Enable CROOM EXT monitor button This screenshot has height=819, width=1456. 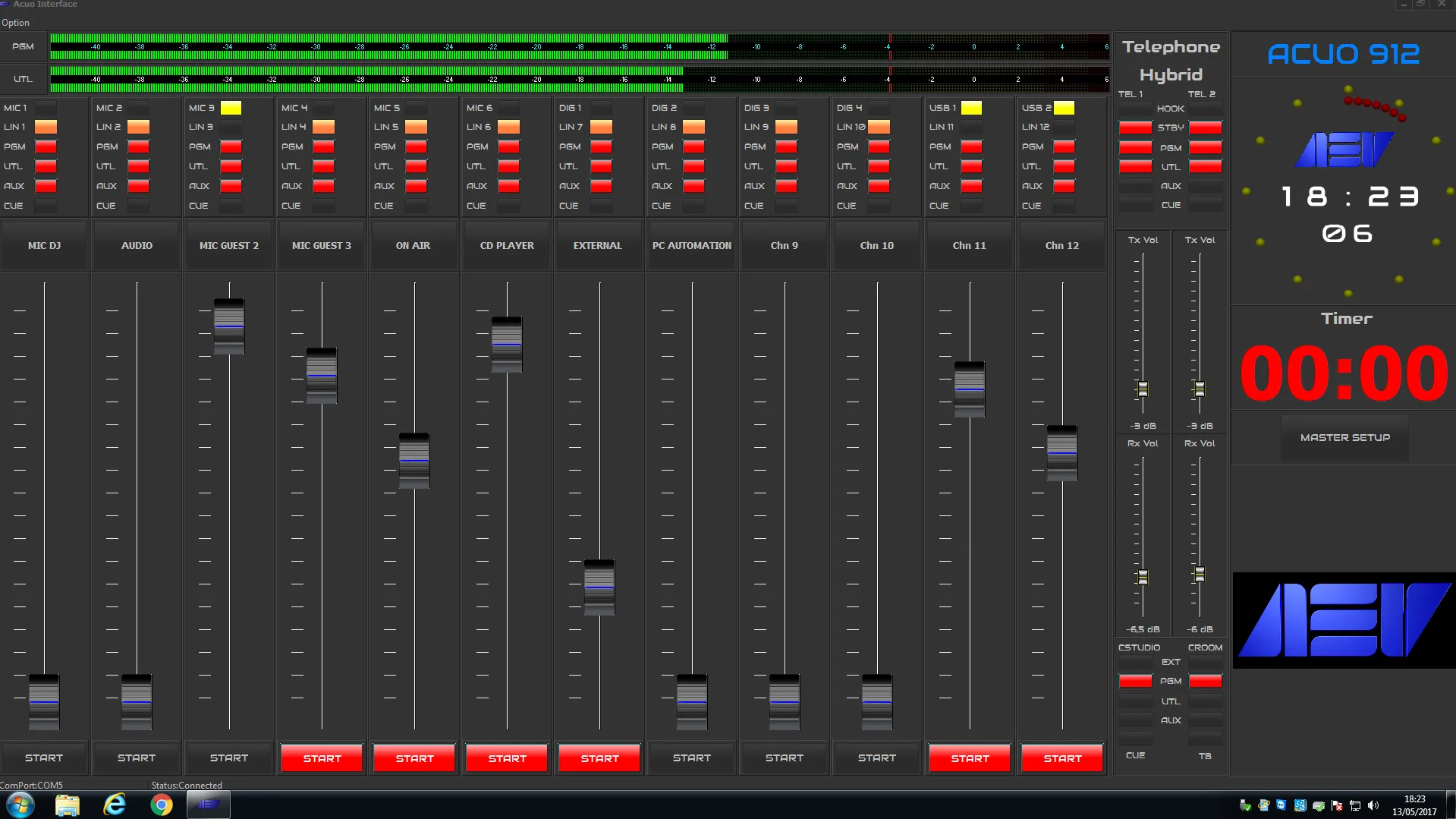point(1206,662)
